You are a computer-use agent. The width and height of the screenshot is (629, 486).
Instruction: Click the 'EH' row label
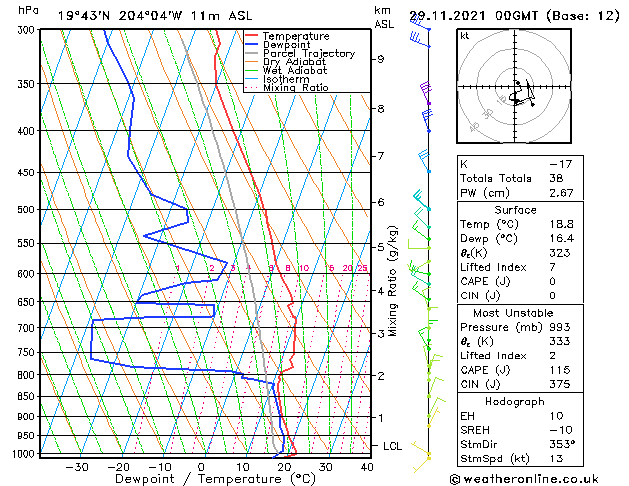pos(467,416)
